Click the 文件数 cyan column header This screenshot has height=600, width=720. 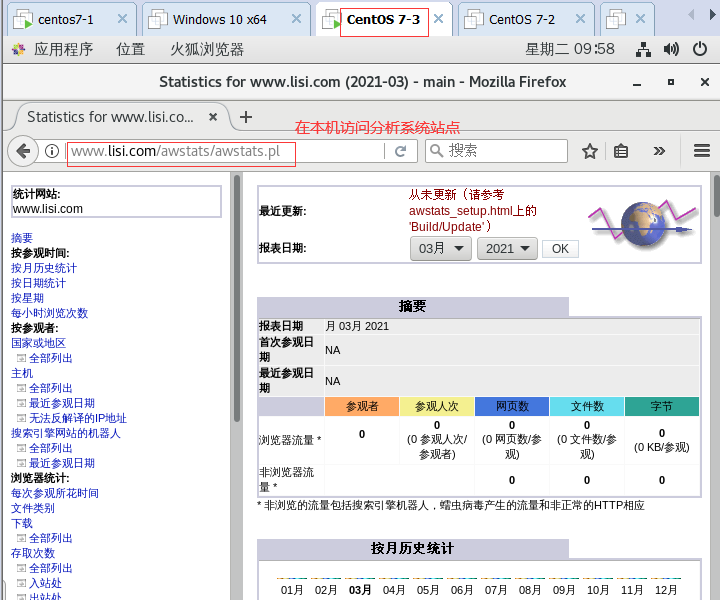pyautogui.click(x=587, y=406)
